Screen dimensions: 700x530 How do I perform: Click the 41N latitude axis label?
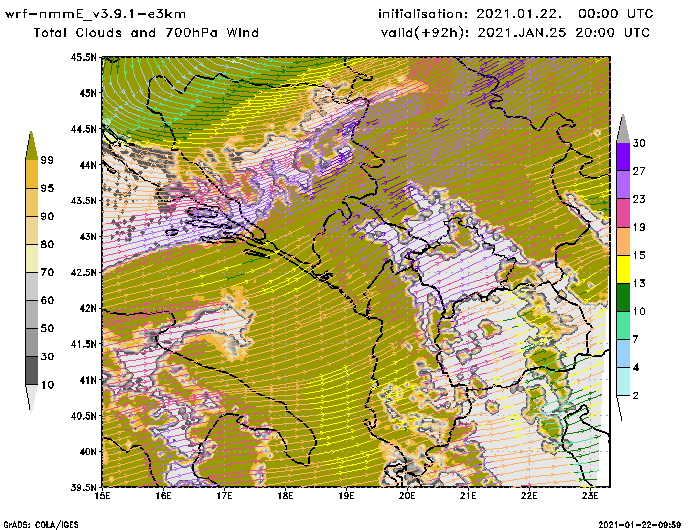[88, 380]
